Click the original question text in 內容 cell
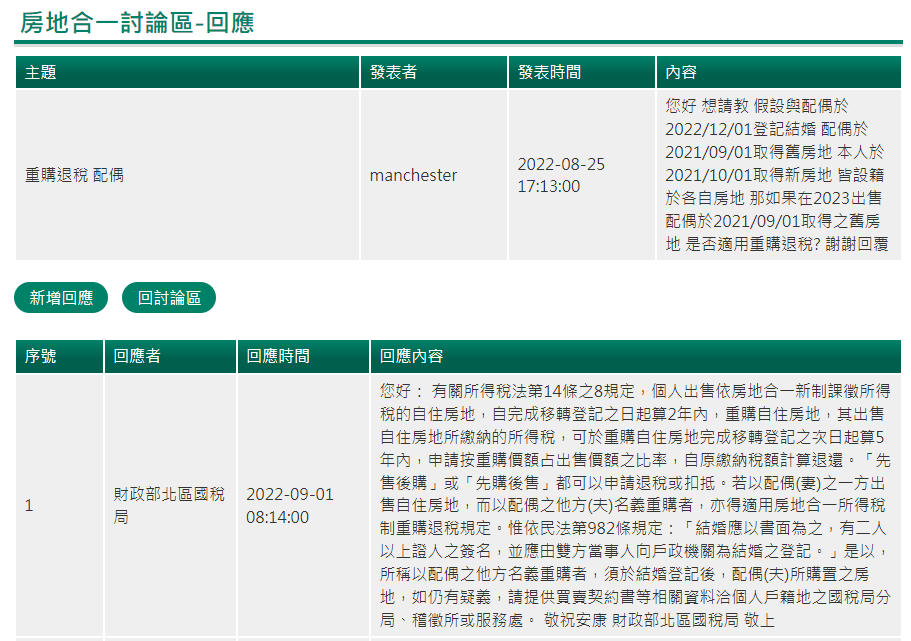911x641 pixels. click(776, 175)
